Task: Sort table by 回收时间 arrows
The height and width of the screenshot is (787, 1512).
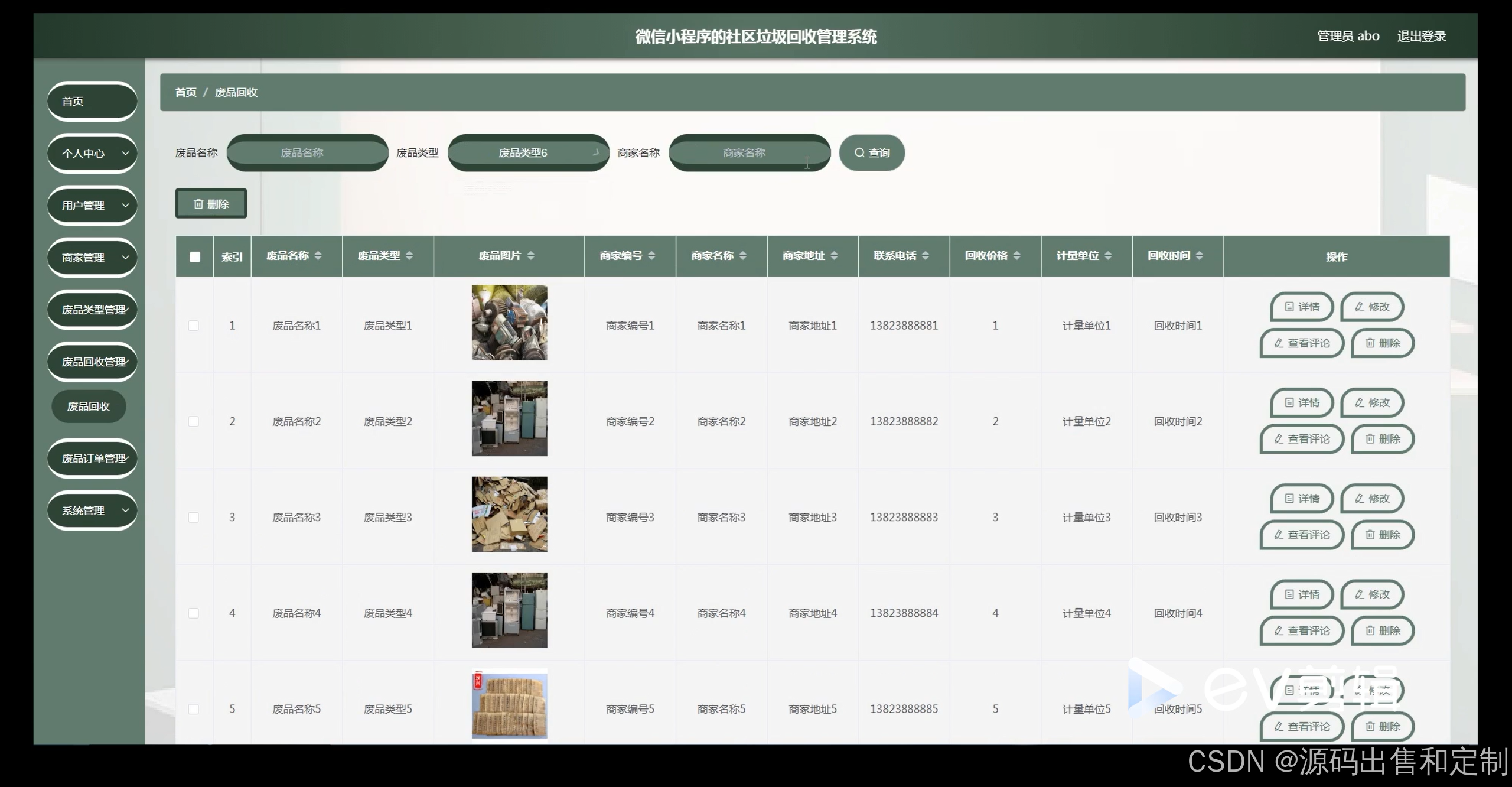Action: pyautogui.click(x=1200, y=256)
